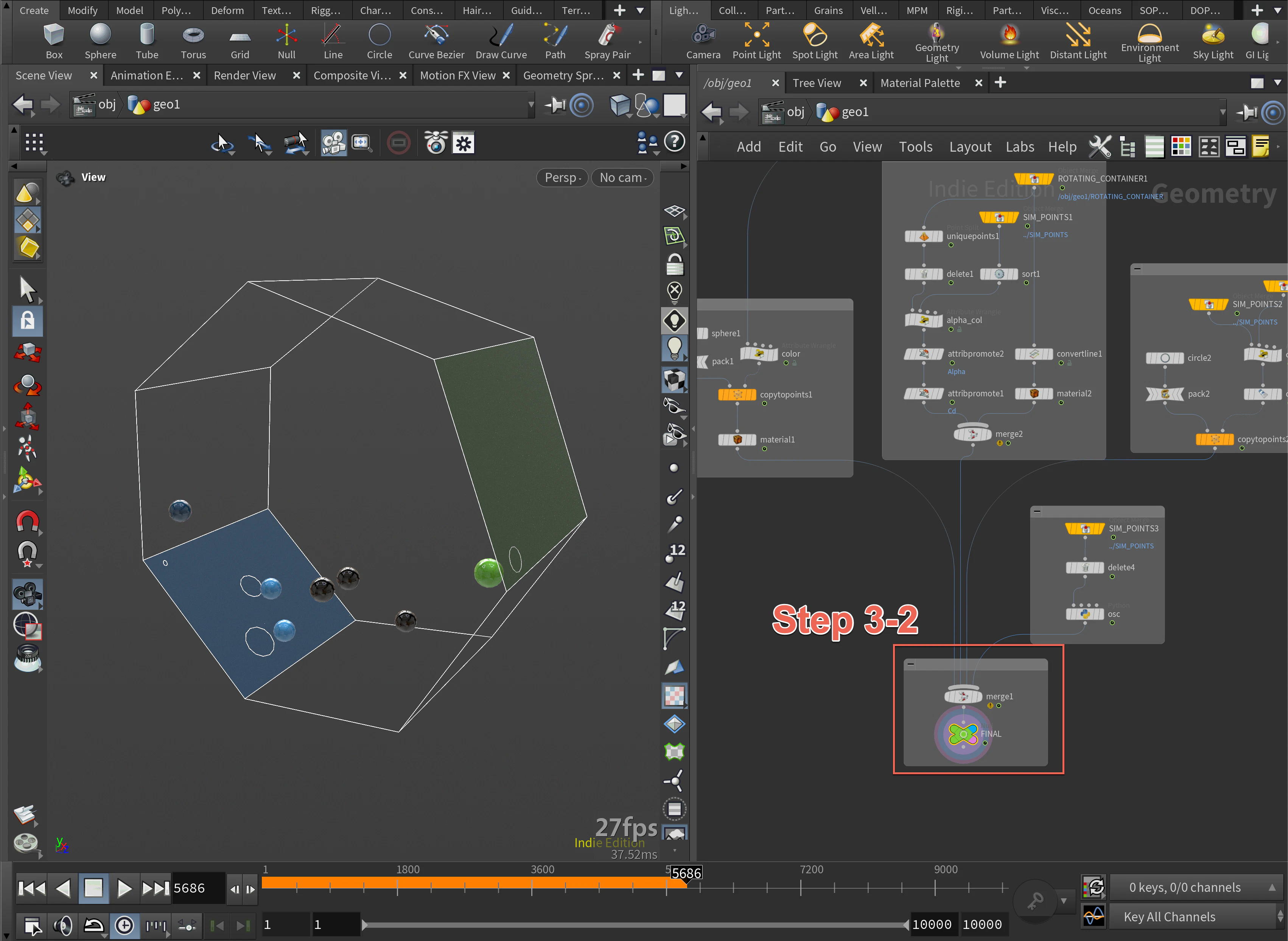Screen dimensions: 1288x941
Task: Click the viewport display options help icon
Action: 675,142
